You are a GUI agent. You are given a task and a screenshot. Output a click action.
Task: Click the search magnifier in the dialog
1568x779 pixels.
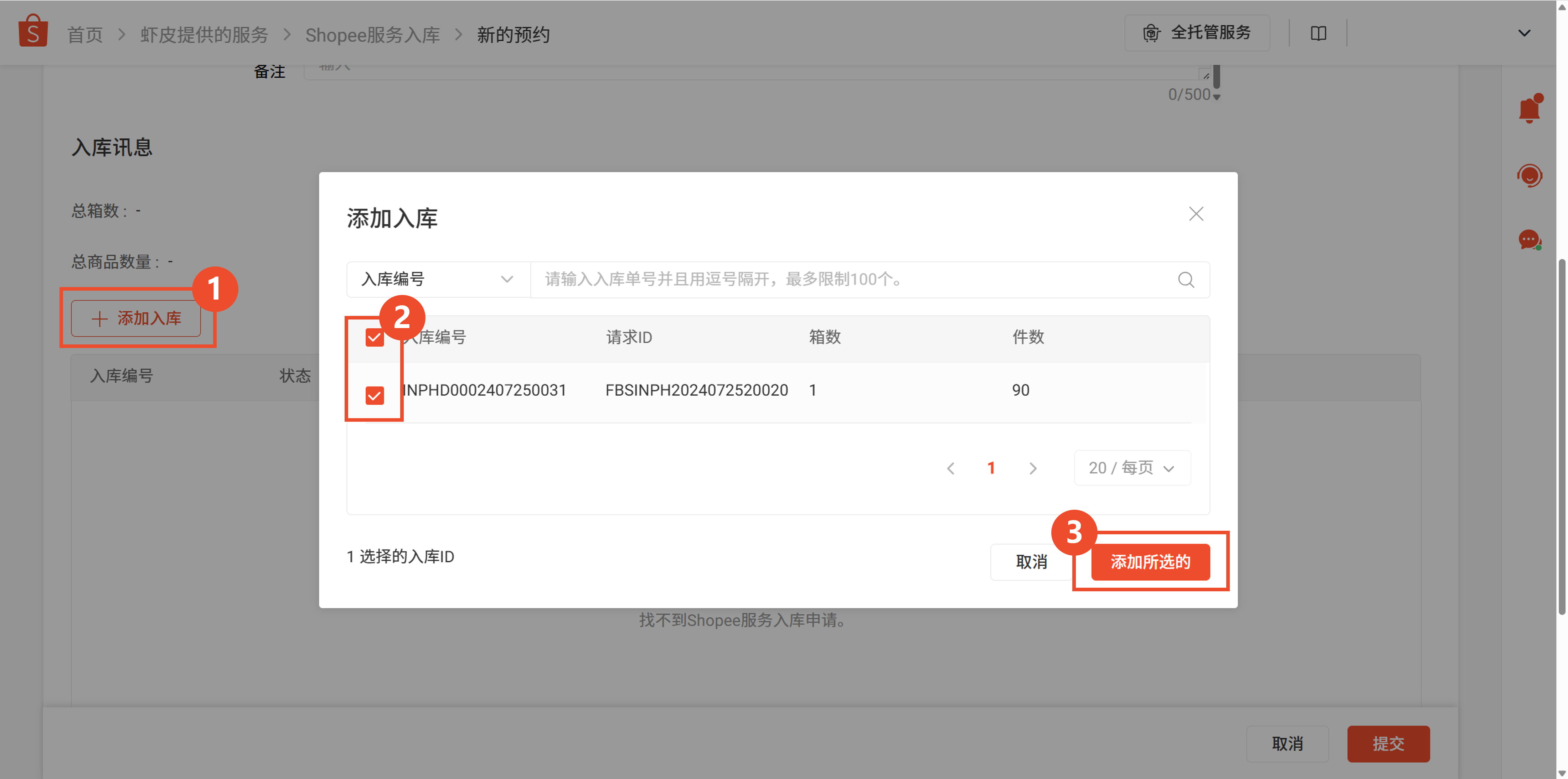pos(1186,280)
